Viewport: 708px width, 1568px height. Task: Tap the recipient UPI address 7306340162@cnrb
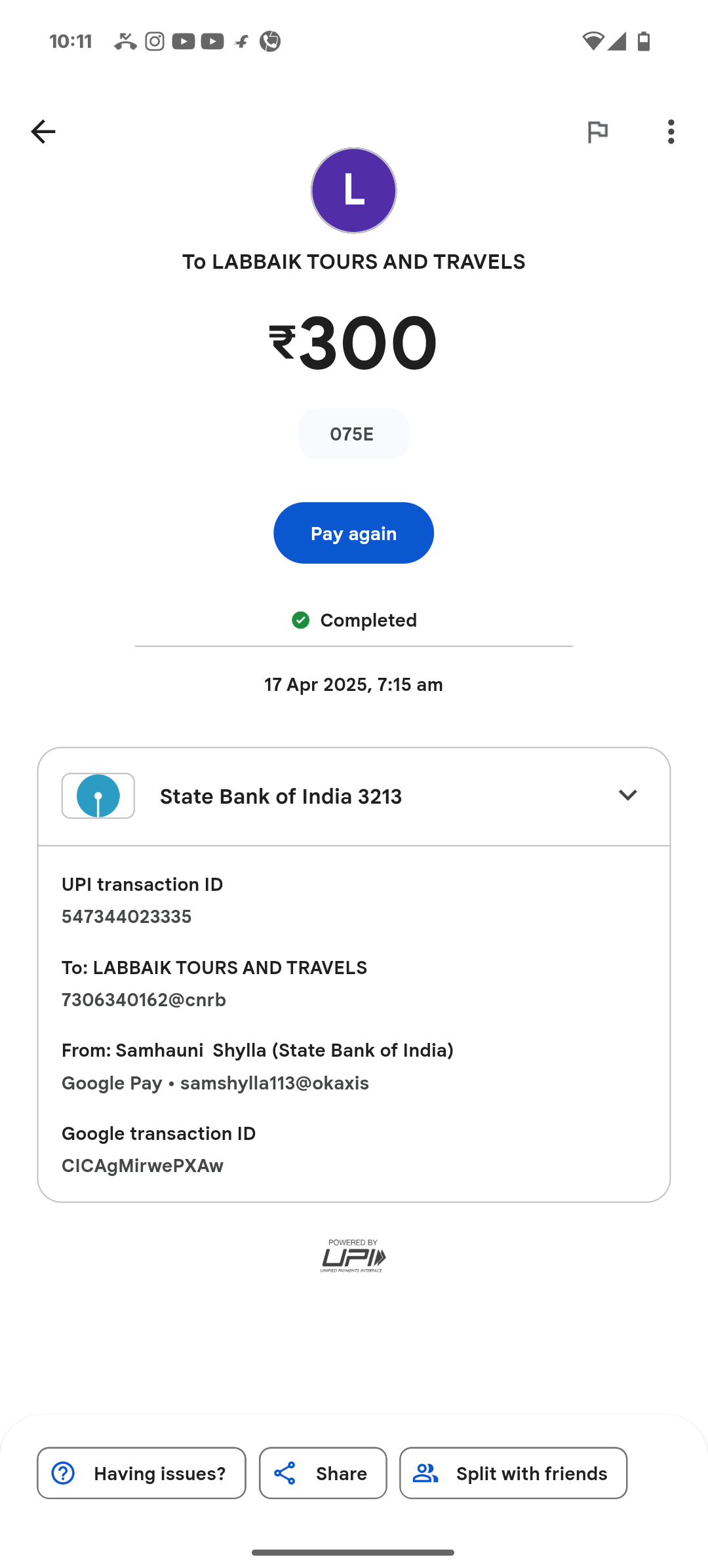click(x=144, y=1000)
